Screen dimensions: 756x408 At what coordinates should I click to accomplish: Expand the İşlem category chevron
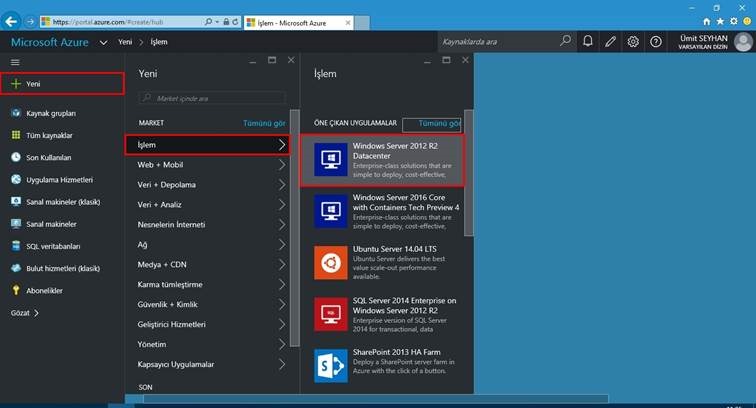[x=282, y=145]
